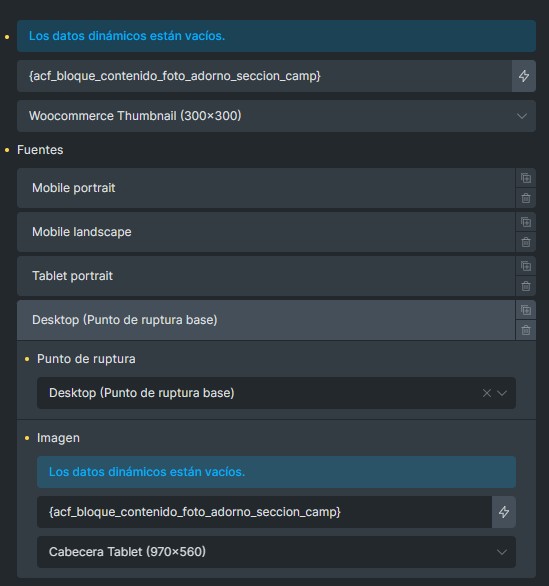Expand the Mobile landscape source item
The image size is (549, 586).
pos(266,232)
